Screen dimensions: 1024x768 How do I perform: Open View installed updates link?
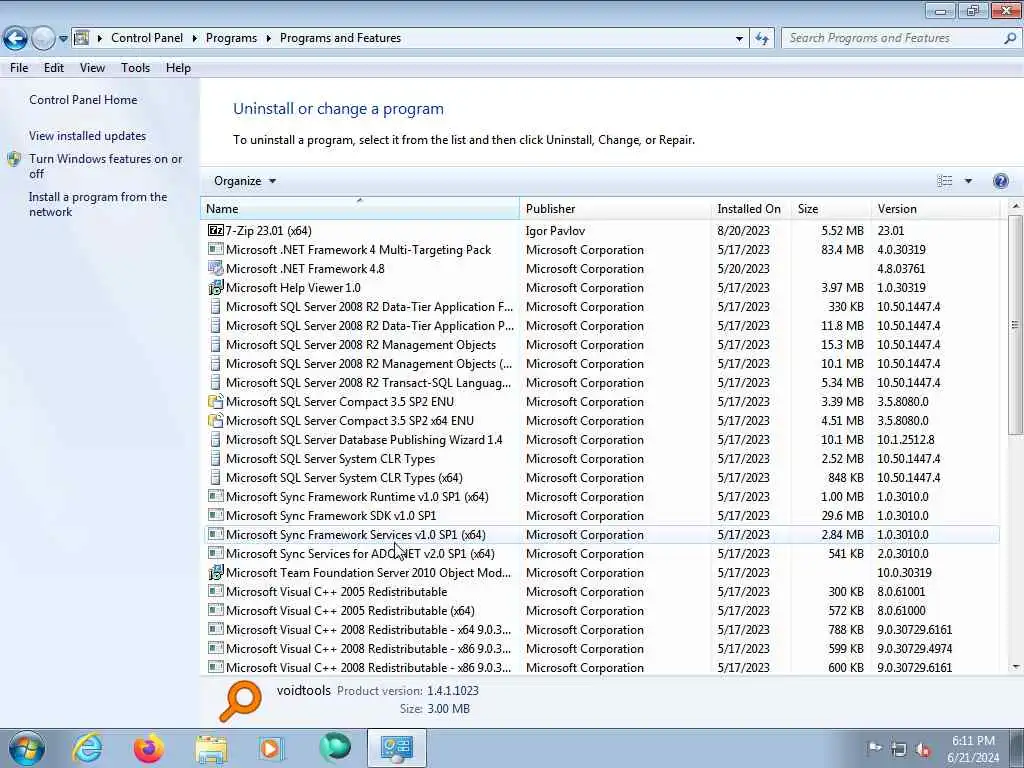(x=88, y=136)
